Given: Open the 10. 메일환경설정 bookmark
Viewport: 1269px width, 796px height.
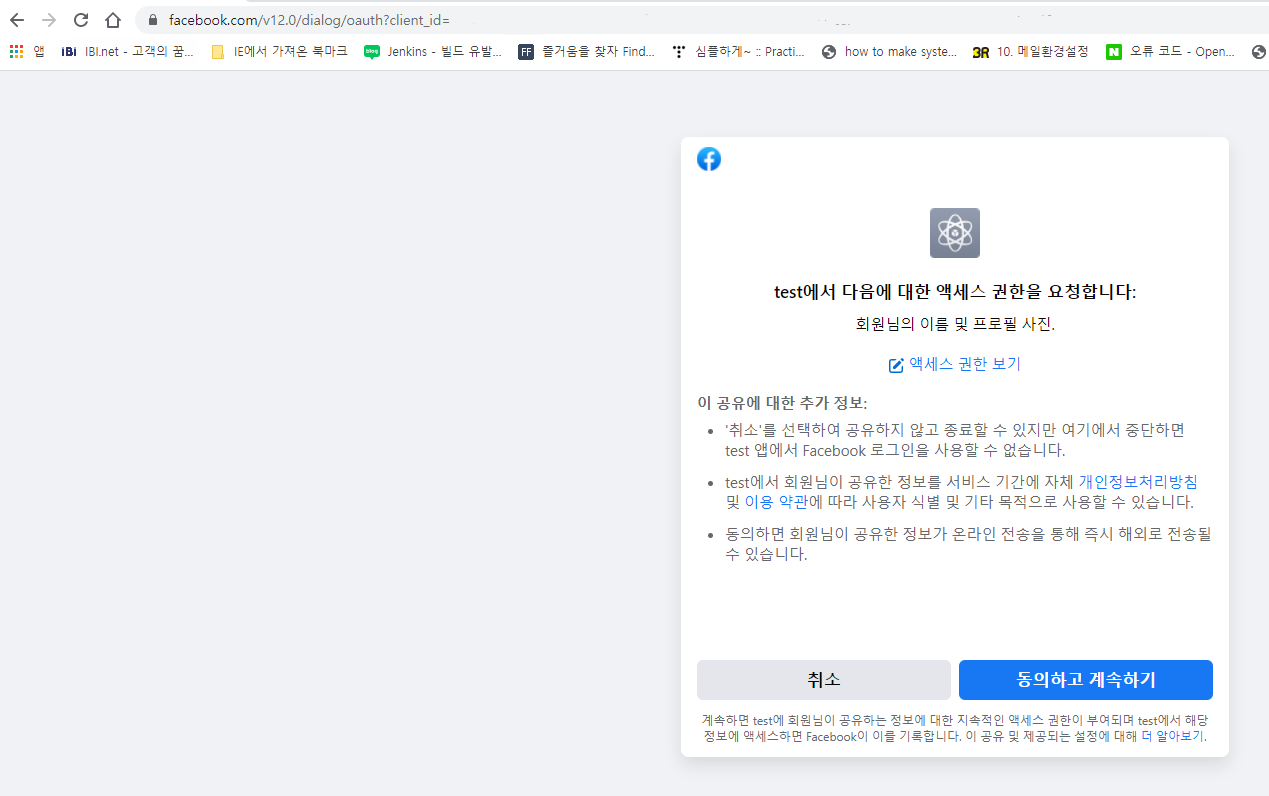Looking at the screenshot, I should [x=1030, y=52].
